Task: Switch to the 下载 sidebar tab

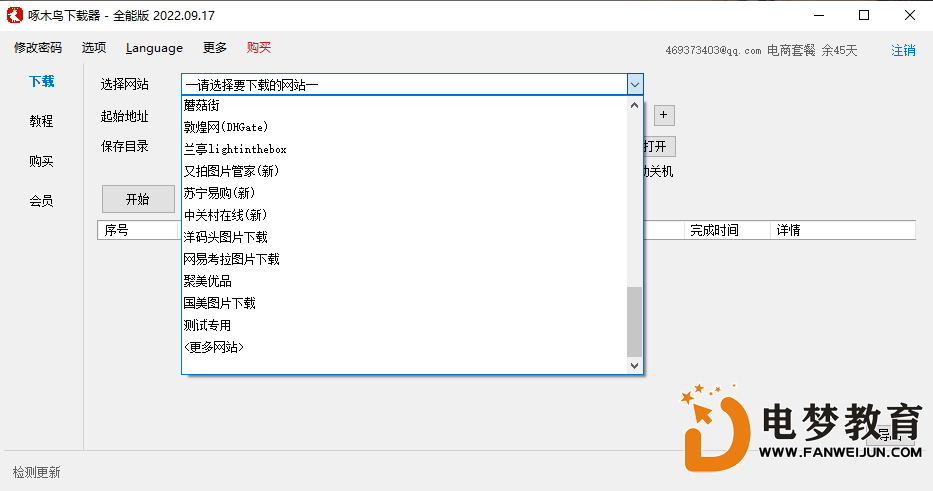Action: click(42, 81)
